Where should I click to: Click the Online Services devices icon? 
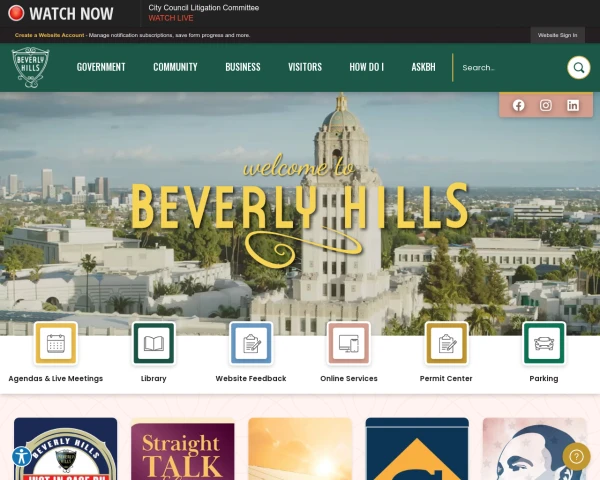coord(349,343)
